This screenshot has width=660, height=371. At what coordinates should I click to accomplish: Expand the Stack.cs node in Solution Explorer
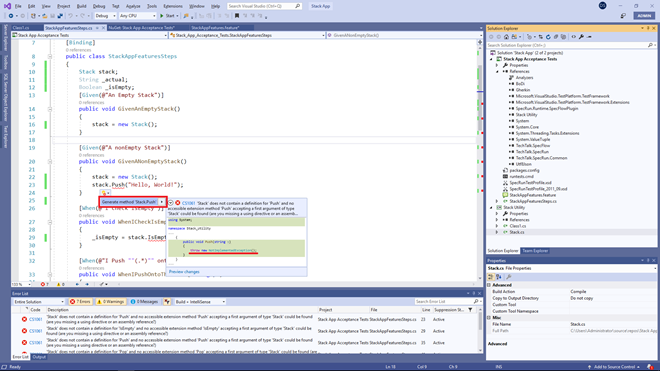tap(497, 232)
